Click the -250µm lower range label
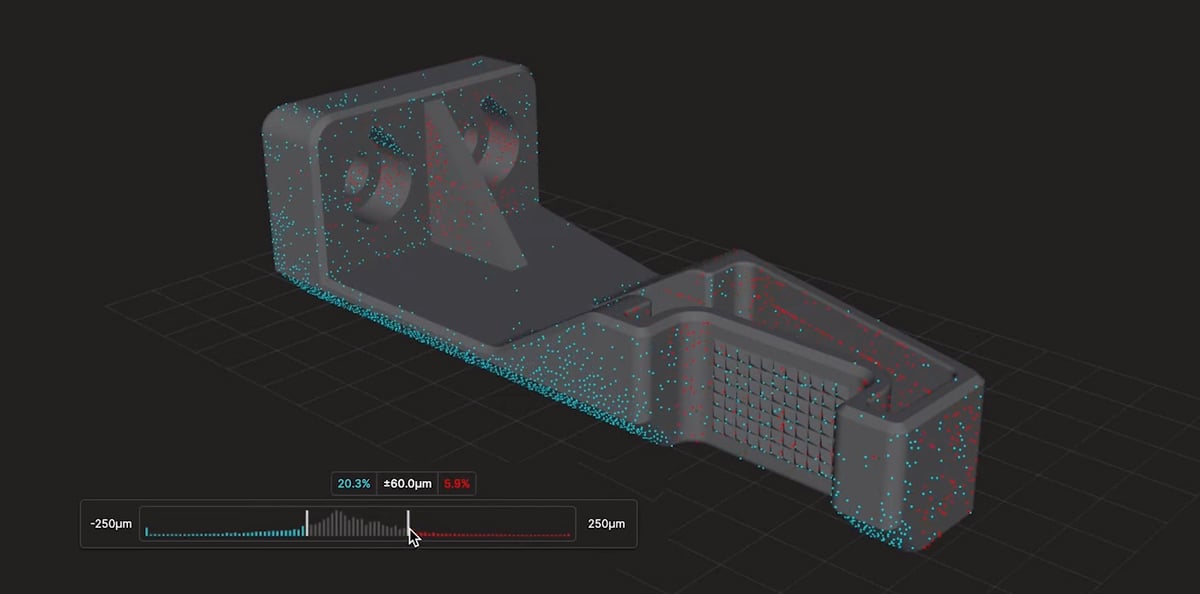 click(x=109, y=523)
